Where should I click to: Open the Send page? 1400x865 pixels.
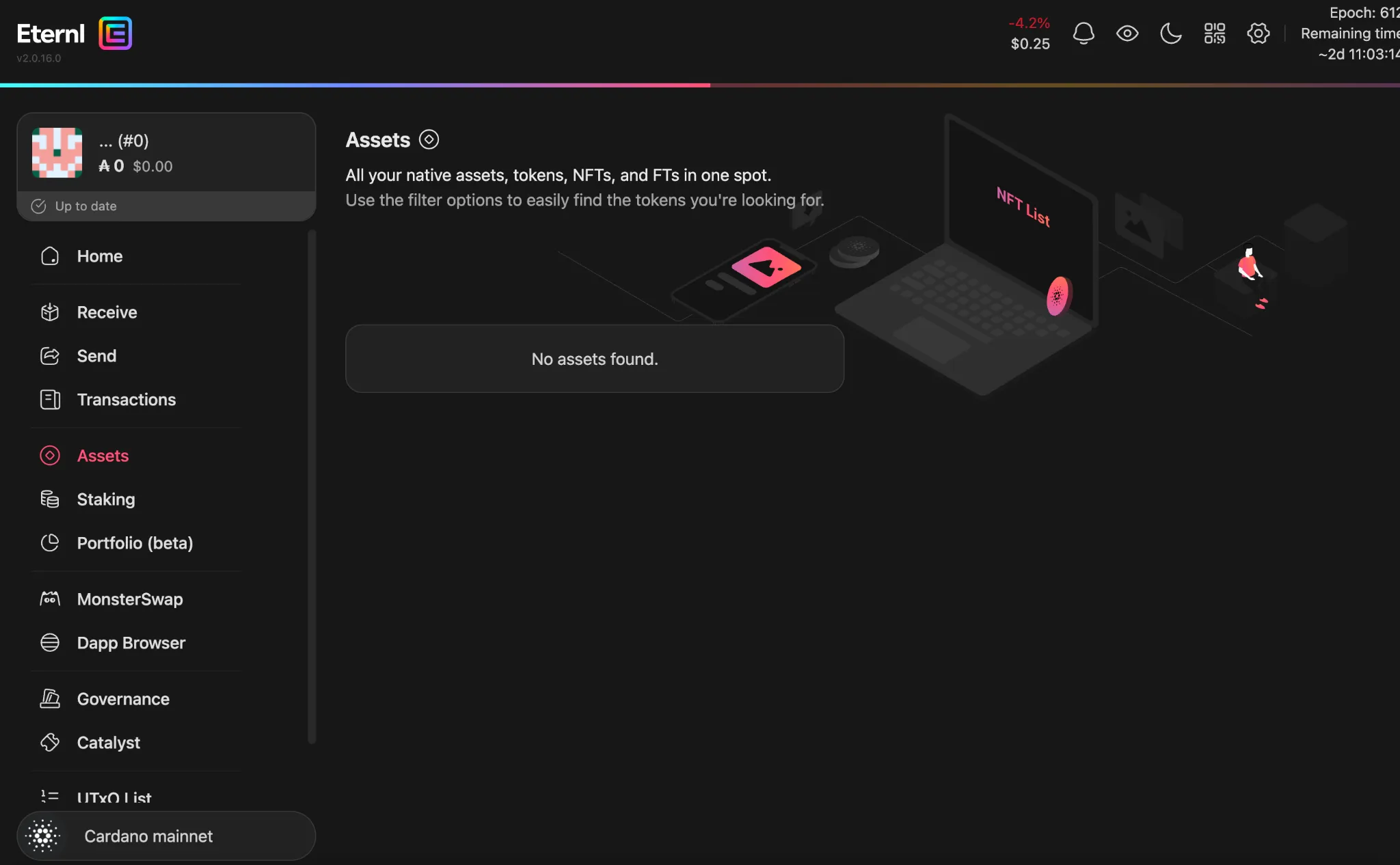96,356
